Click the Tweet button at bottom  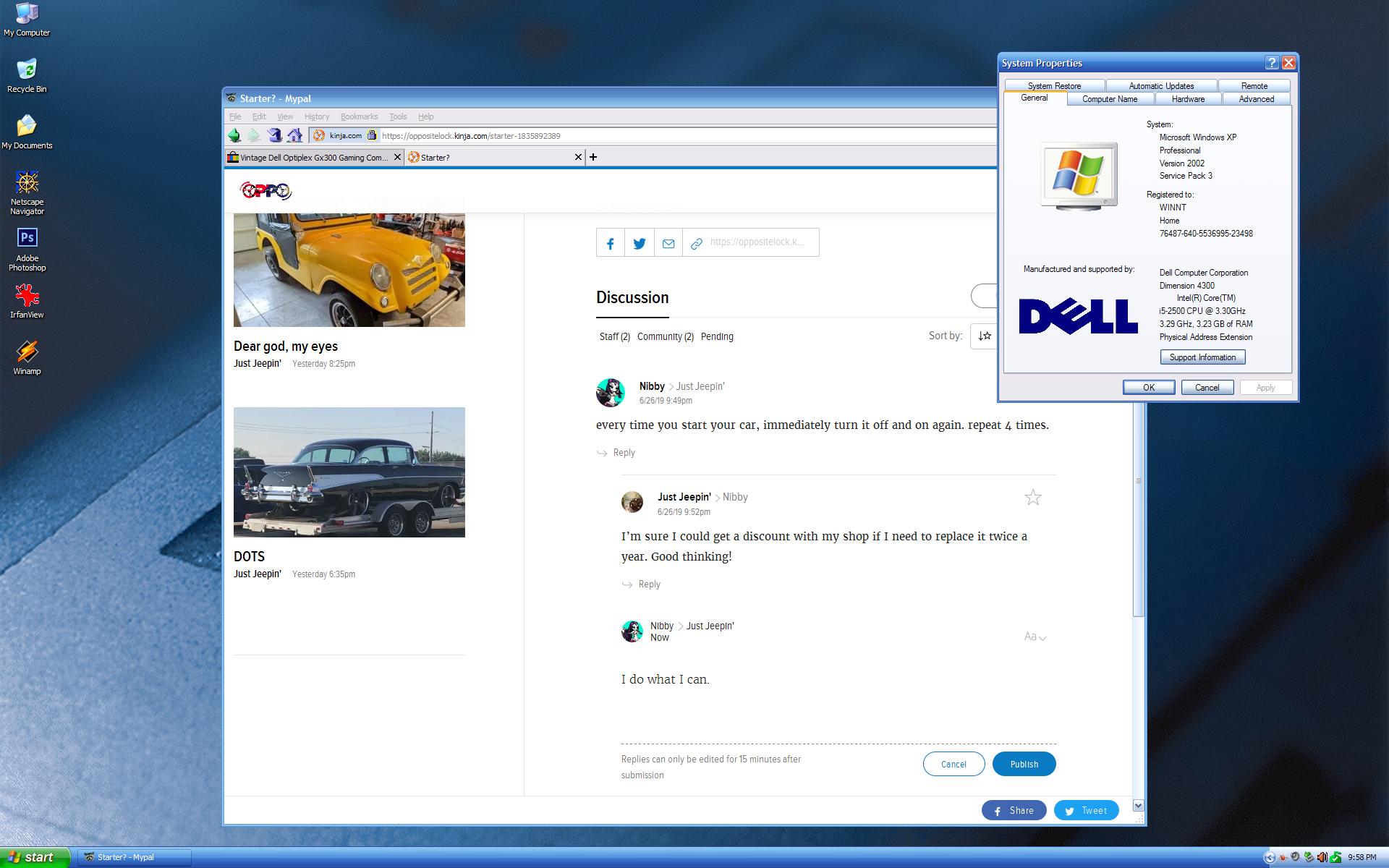pyautogui.click(x=1086, y=810)
